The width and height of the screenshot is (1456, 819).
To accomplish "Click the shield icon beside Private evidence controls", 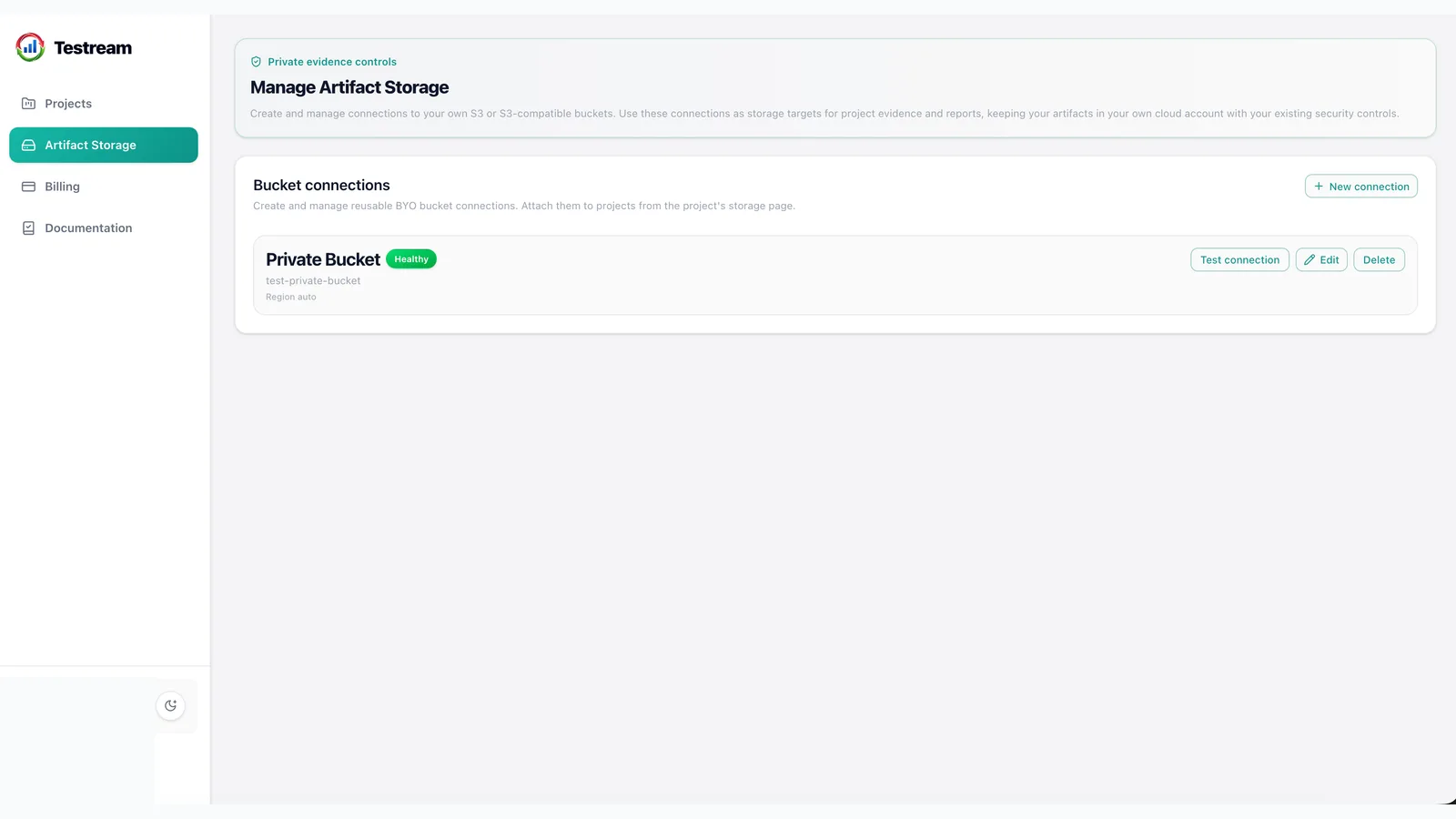I will click(x=256, y=62).
